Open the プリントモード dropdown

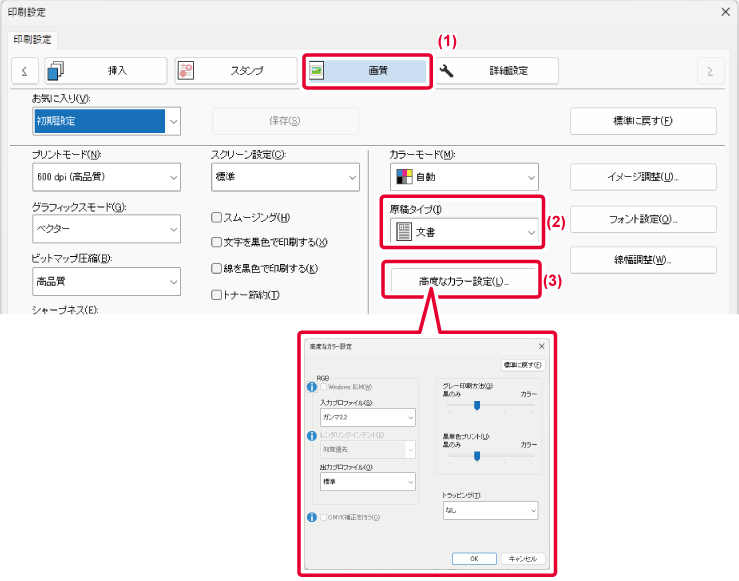[106, 177]
